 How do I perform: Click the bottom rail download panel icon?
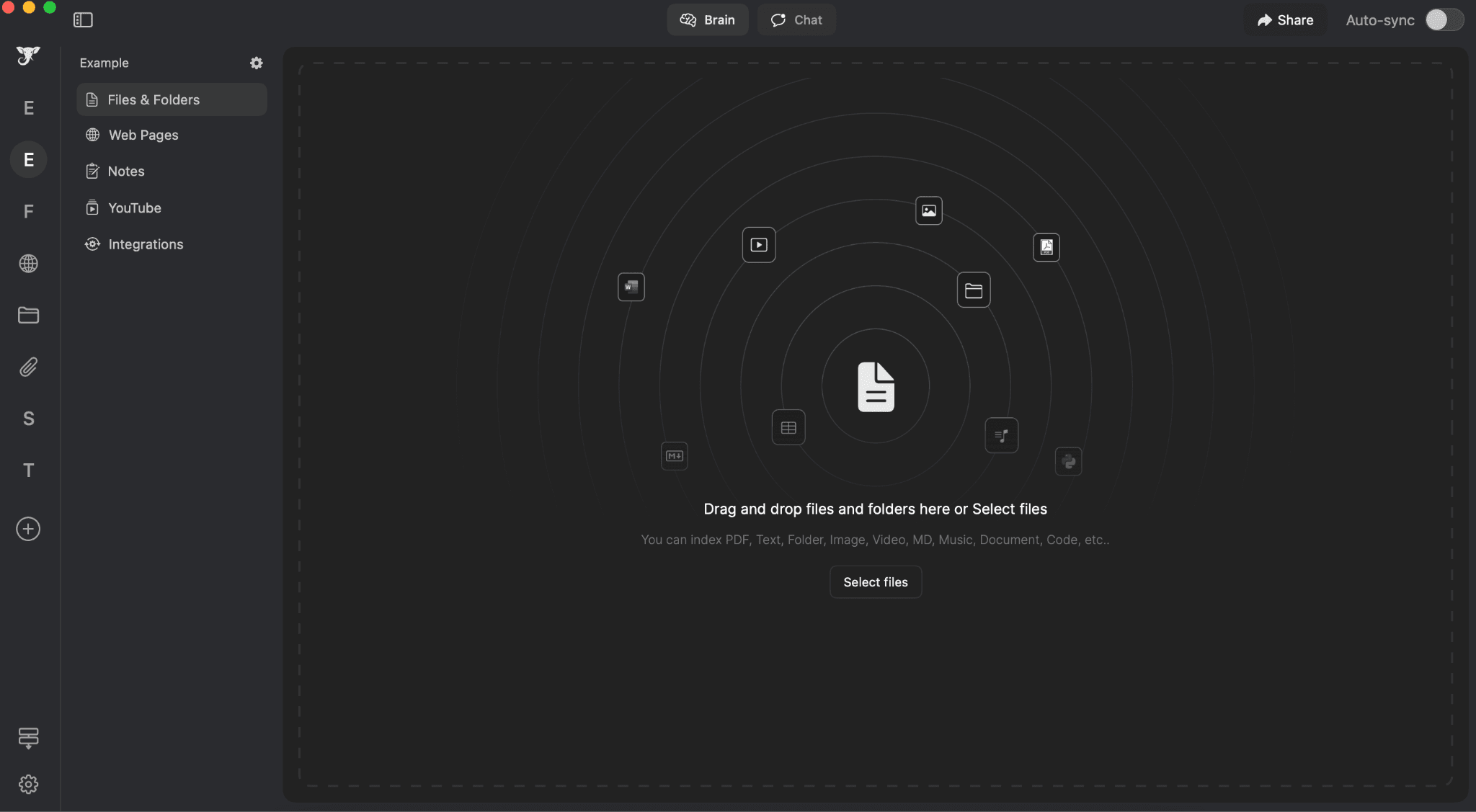28,738
